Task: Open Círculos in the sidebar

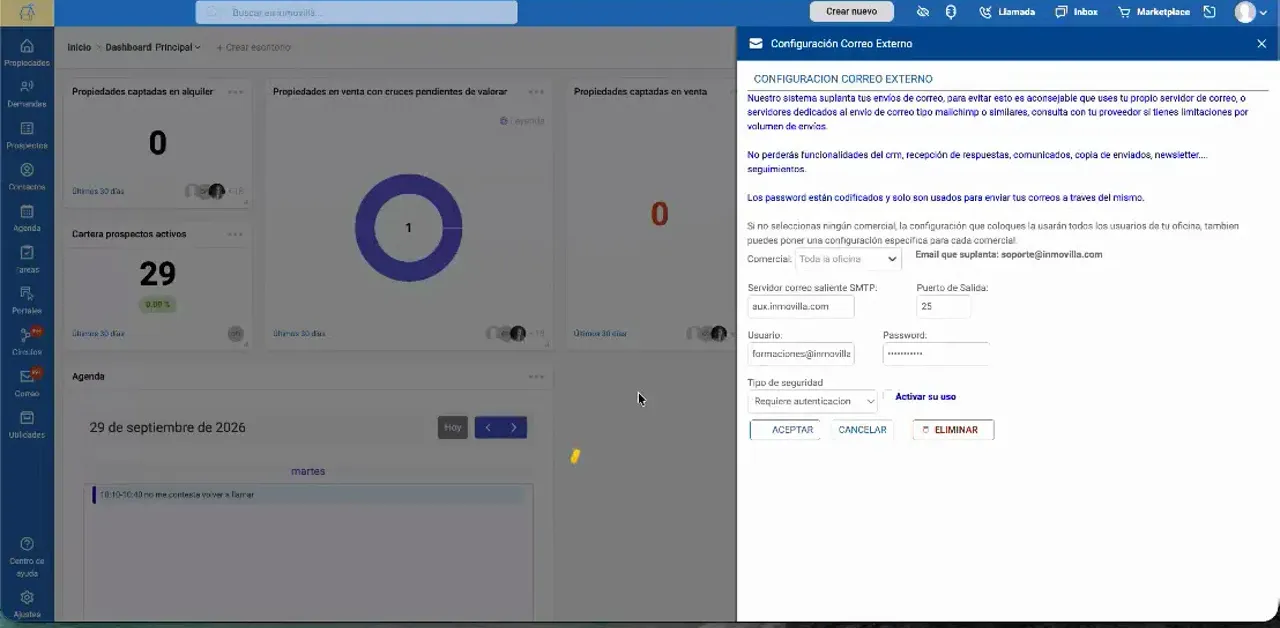Action: coord(27,343)
